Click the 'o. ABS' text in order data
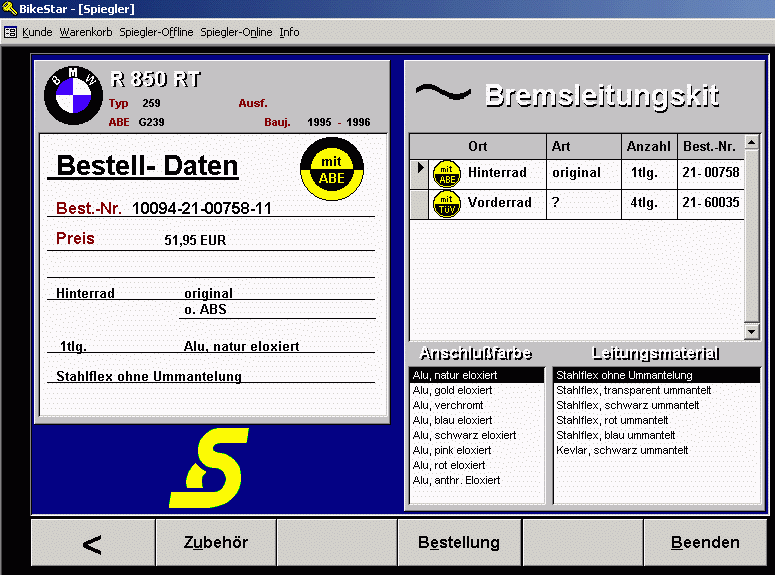 [205, 310]
